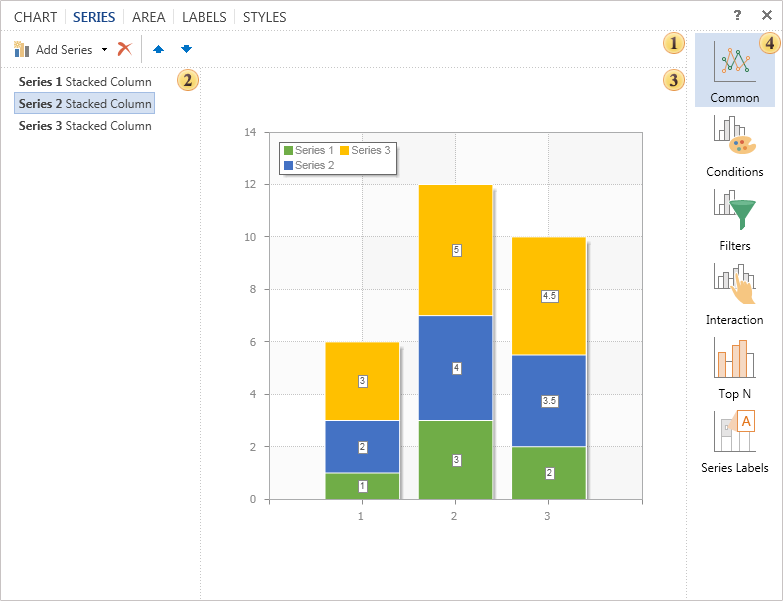Switch to the AREA tab

click(149, 17)
